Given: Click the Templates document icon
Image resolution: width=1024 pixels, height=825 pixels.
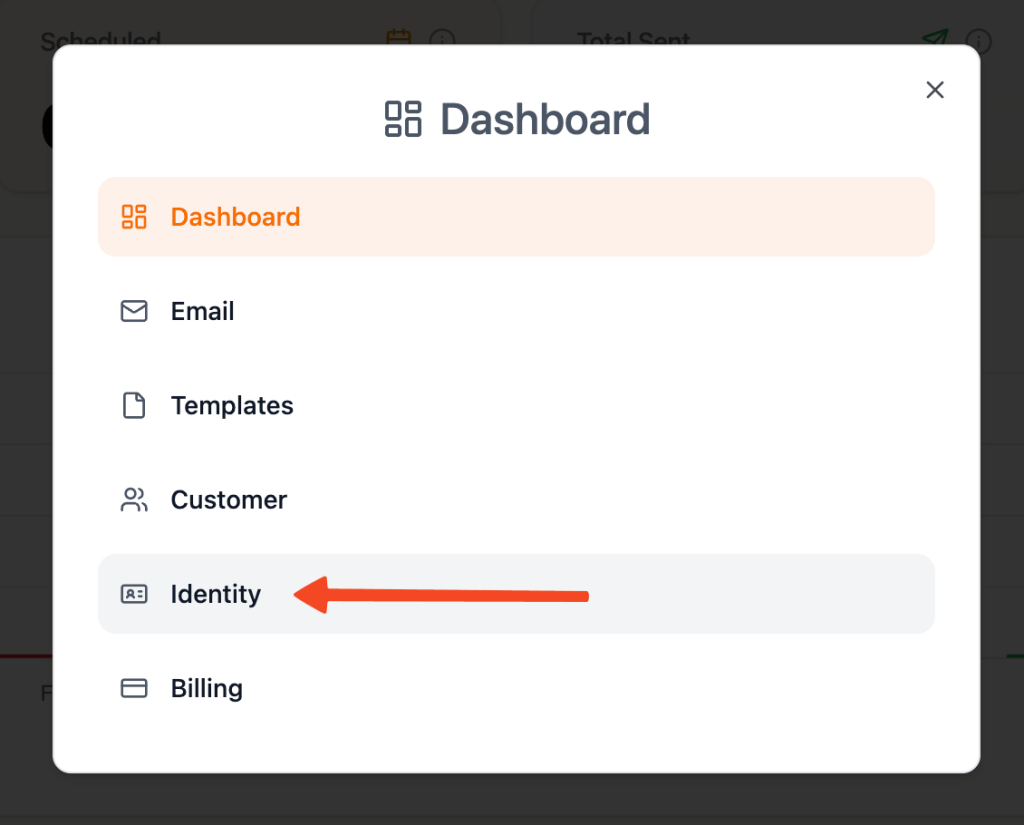Looking at the screenshot, I should point(134,405).
